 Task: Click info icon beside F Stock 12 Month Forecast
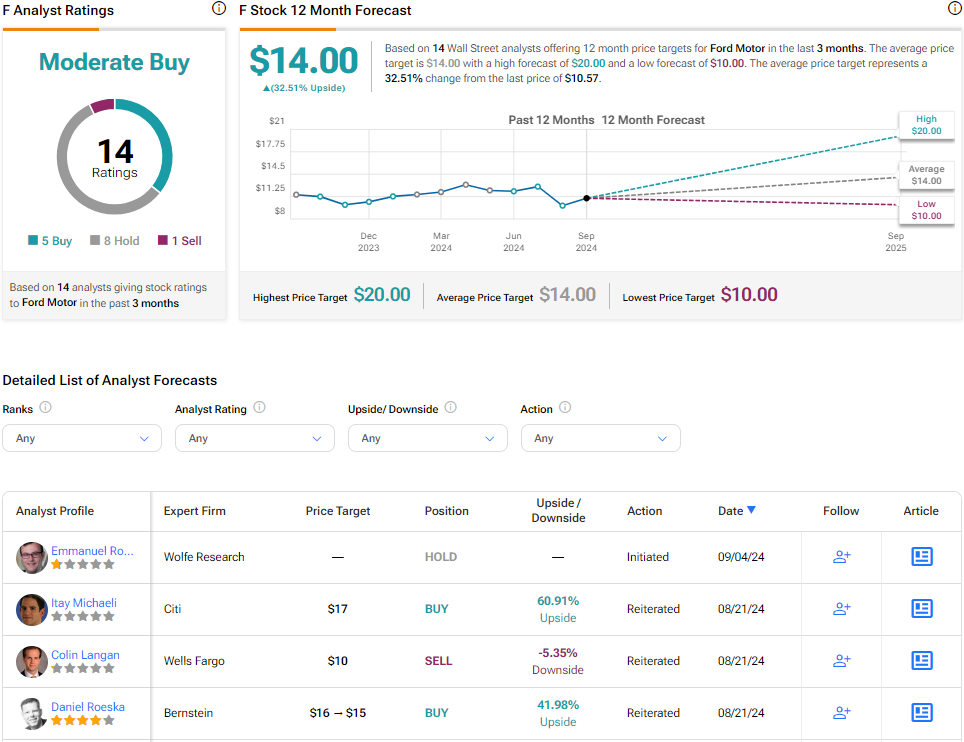[x=954, y=9]
